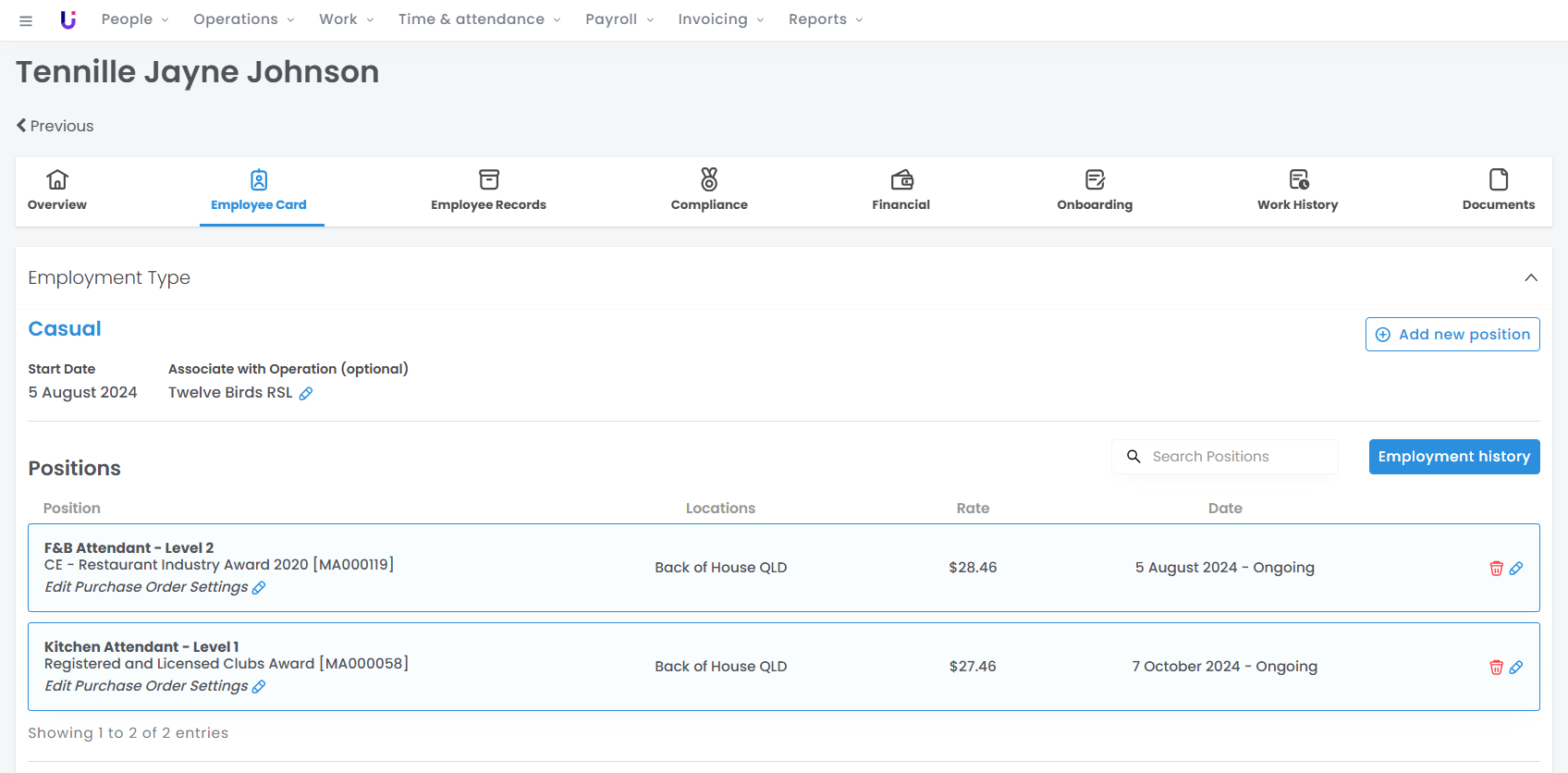Expand the Payroll menu
The image size is (1568, 773).
point(619,19)
